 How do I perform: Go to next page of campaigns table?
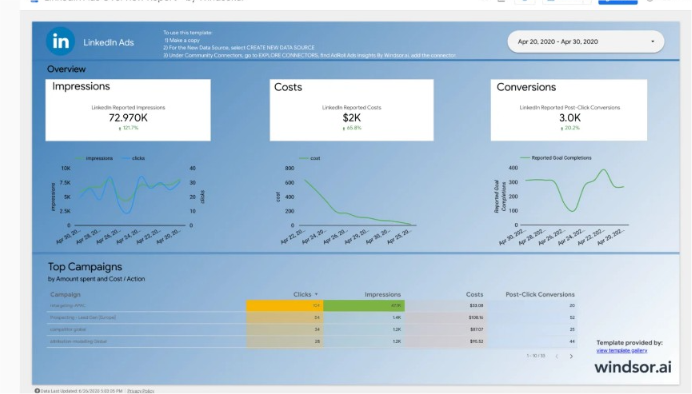(x=571, y=356)
